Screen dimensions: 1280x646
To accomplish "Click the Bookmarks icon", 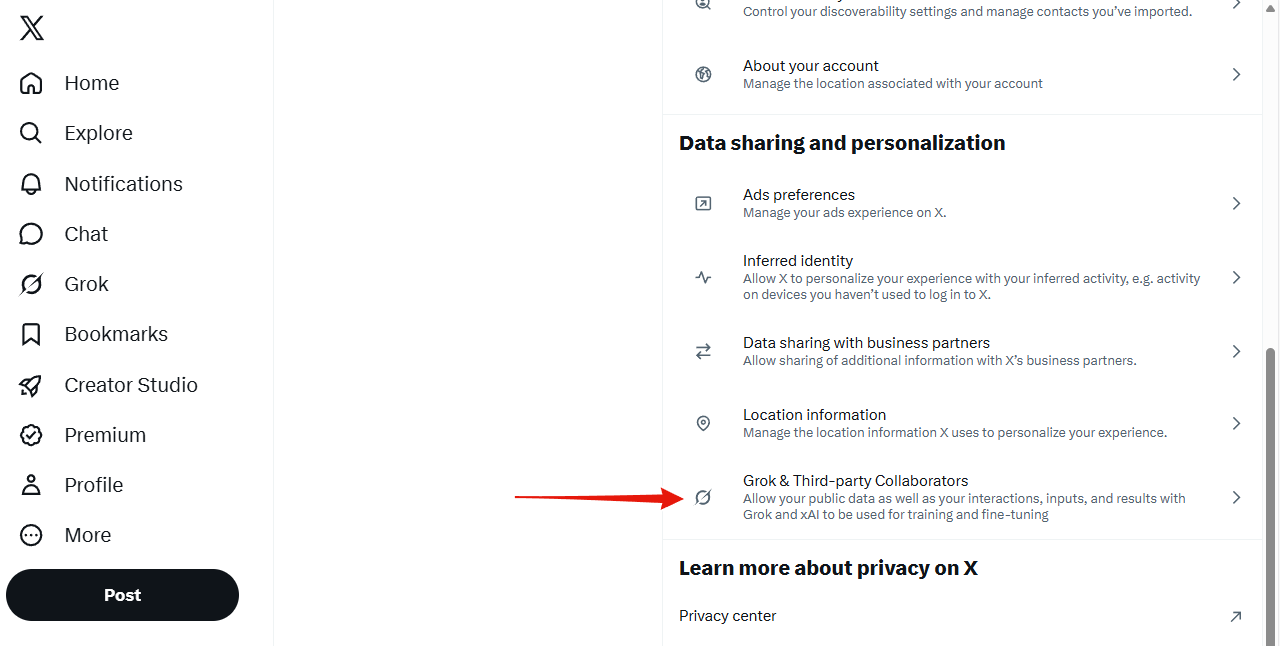I will [31, 334].
